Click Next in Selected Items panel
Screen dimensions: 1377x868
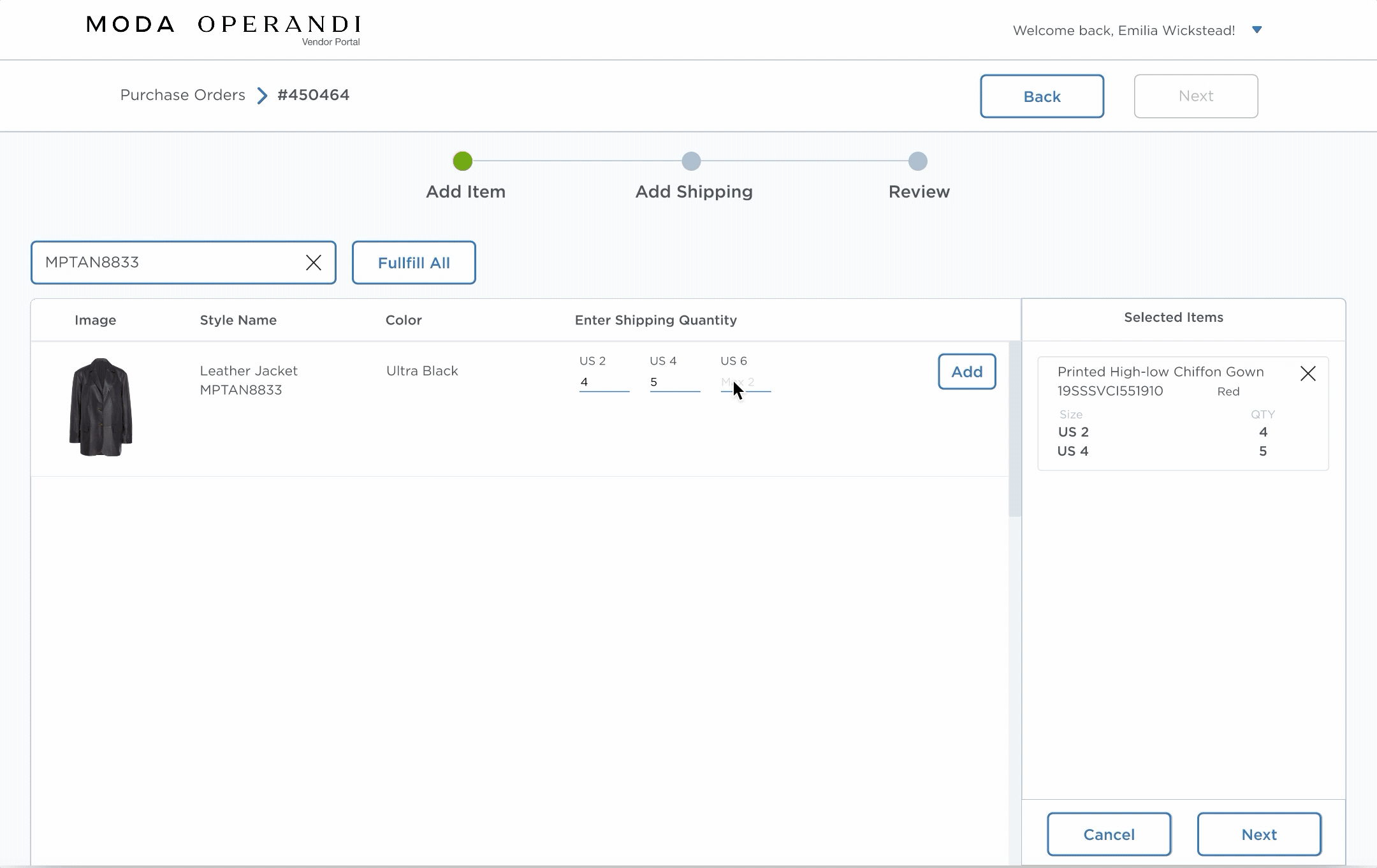pos(1258,834)
